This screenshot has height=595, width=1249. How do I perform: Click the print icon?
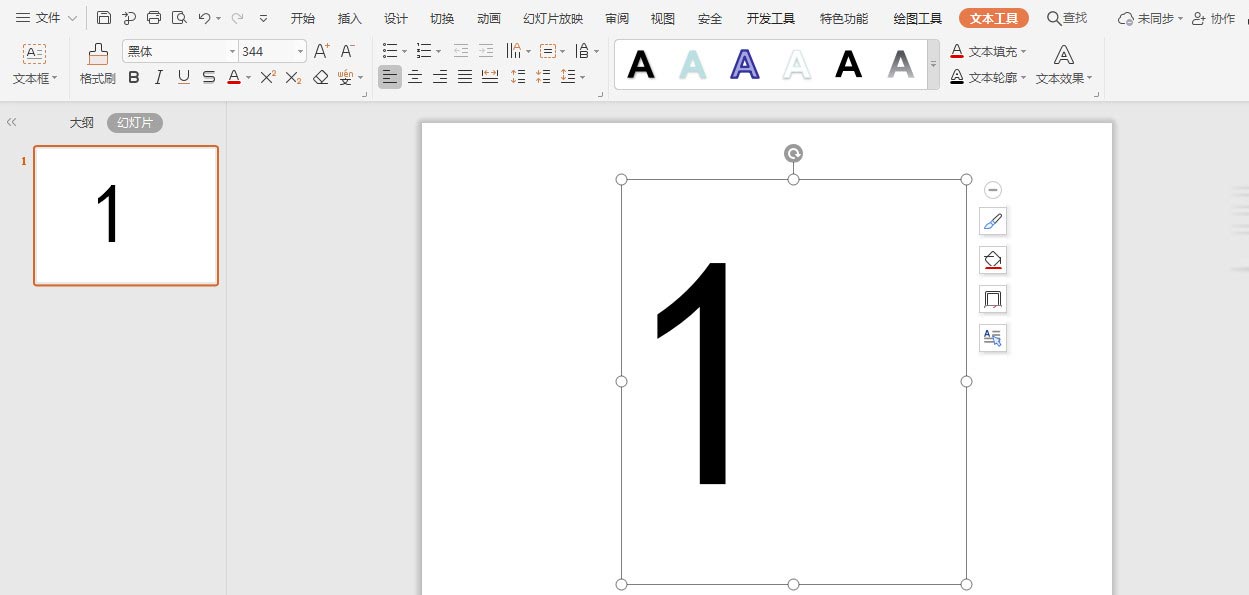(154, 18)
